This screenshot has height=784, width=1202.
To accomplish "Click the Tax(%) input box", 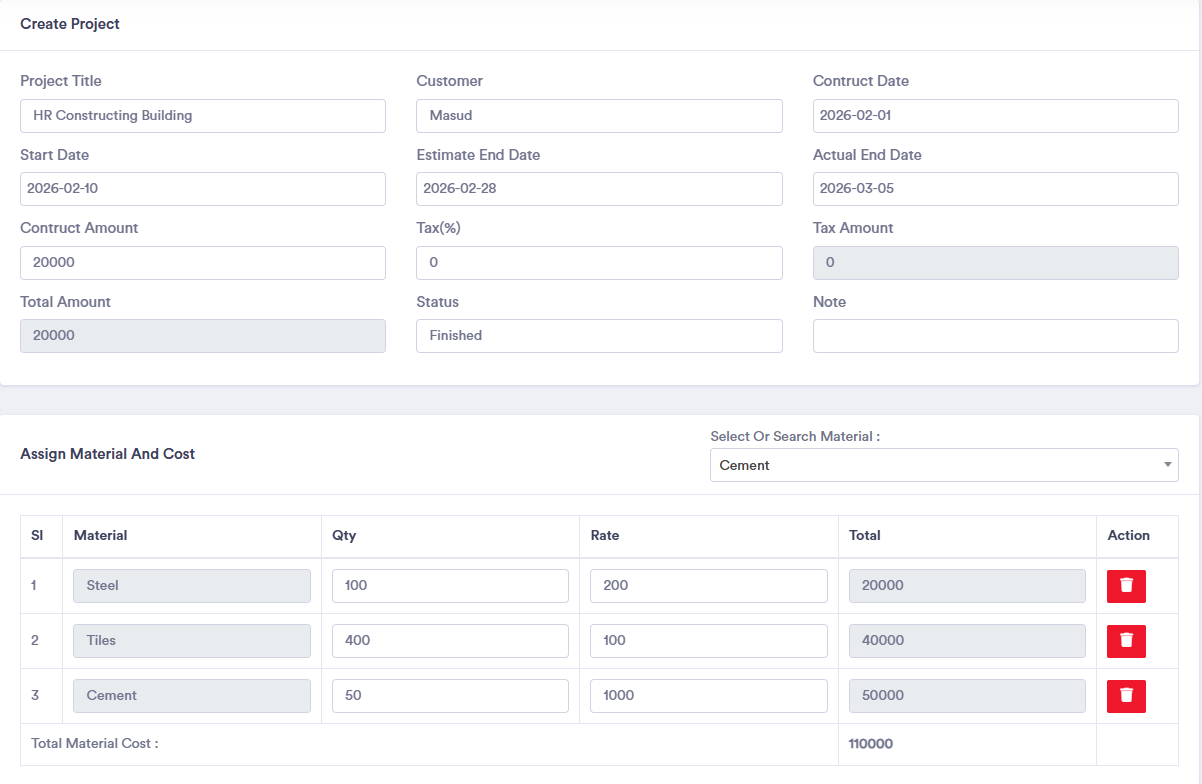I will click(x=599, y=263).
